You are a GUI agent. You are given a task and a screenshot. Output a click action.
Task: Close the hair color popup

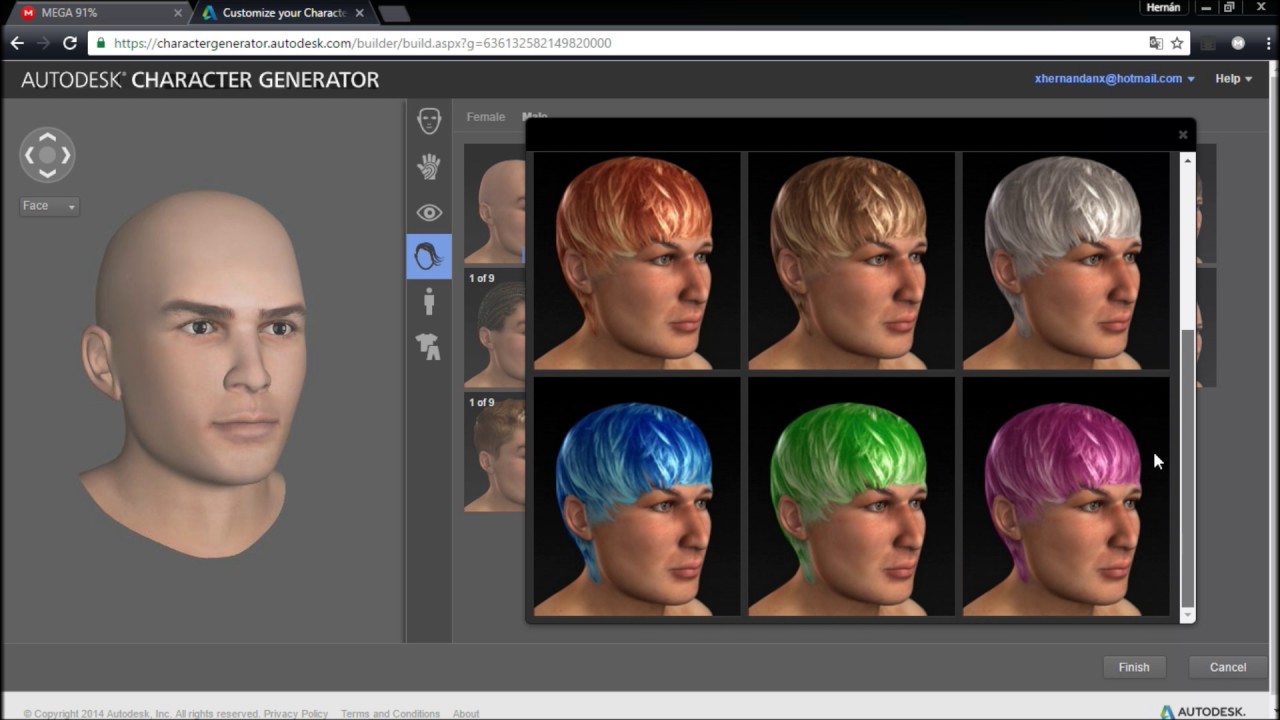tap(1183, 134)
